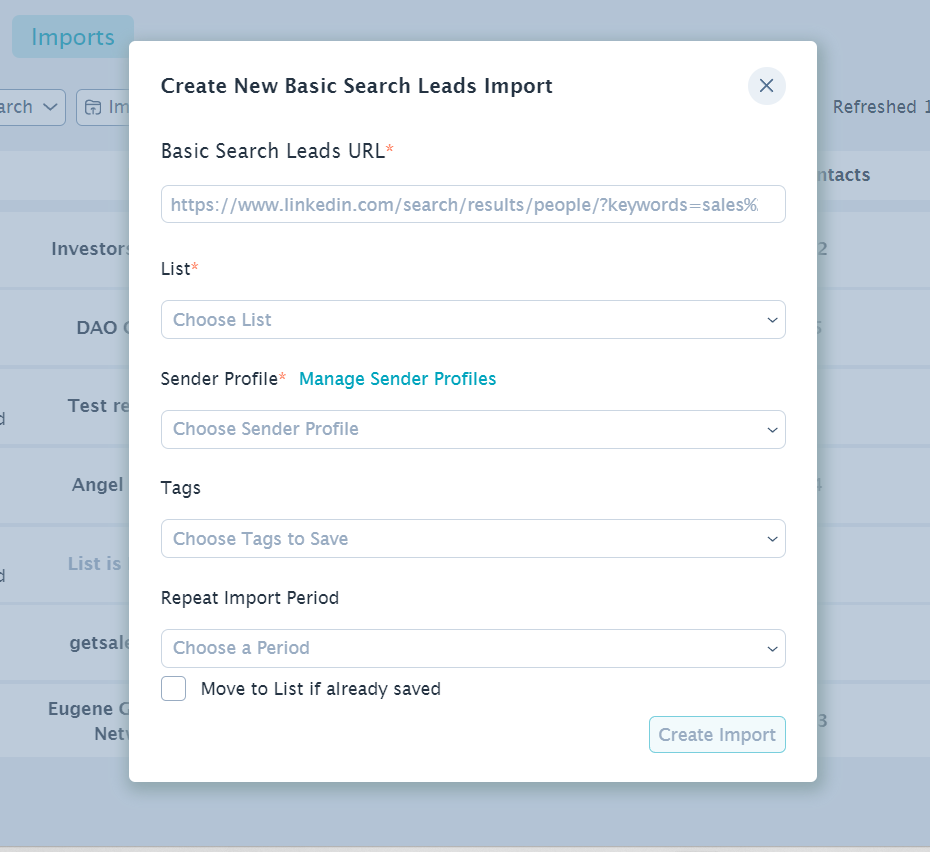Screen dimensions: 930x852
Task: Select the Eugene network row
Action: [x=90, y=721]
